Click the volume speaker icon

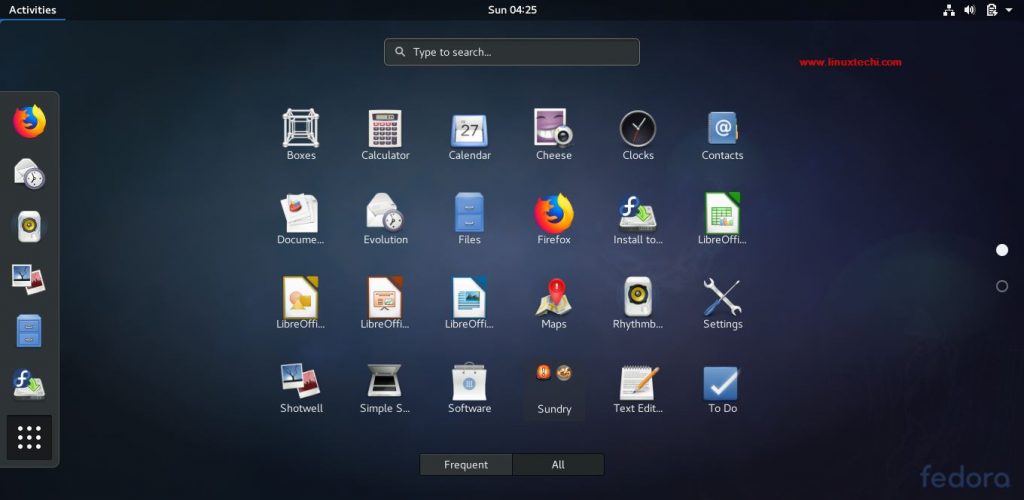pyautogui.click(x=970, y=10)
